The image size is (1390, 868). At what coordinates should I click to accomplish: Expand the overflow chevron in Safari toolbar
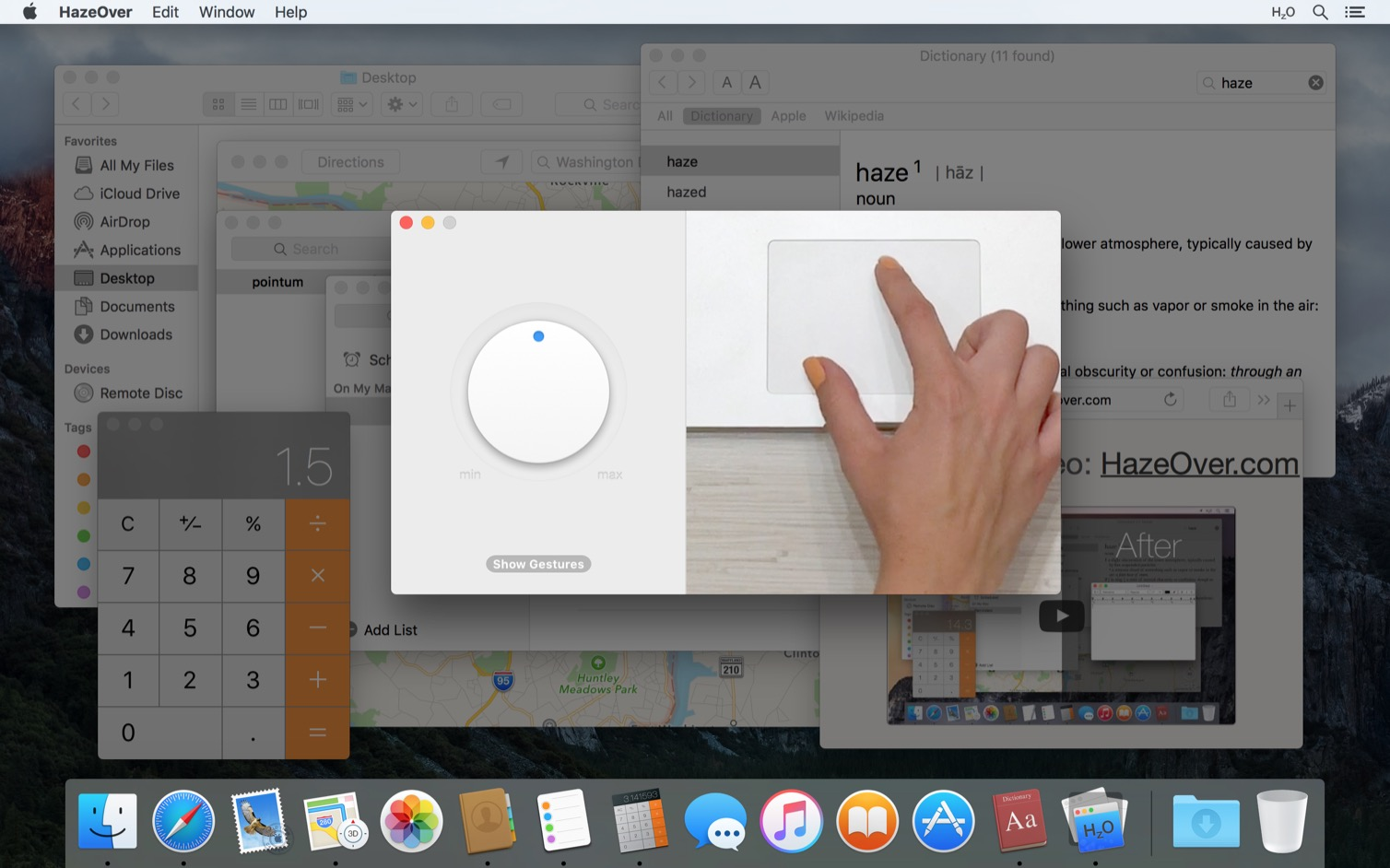1264,399
